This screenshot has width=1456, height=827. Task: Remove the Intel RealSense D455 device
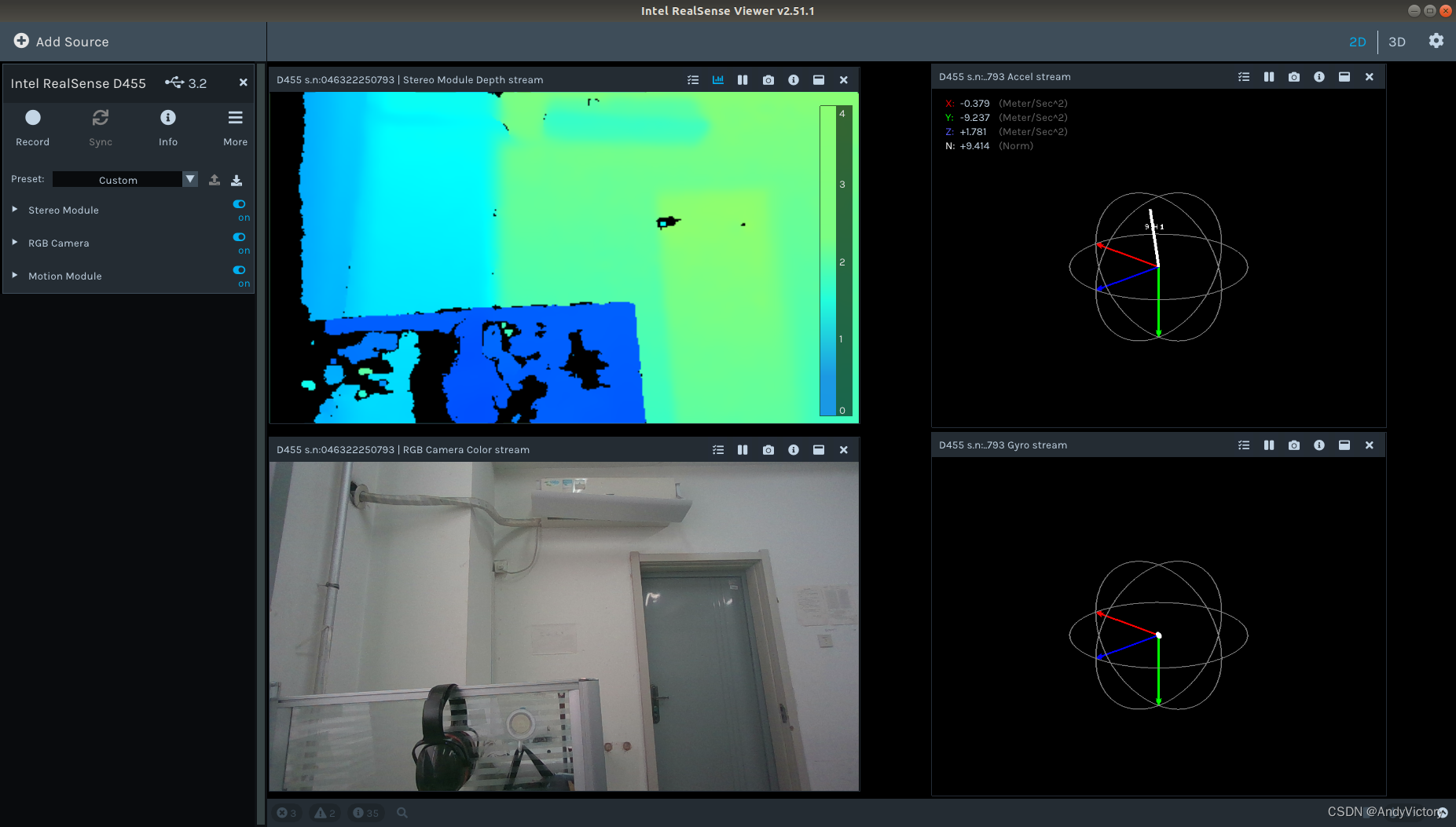pyautogui.click(x=244, y=82)
